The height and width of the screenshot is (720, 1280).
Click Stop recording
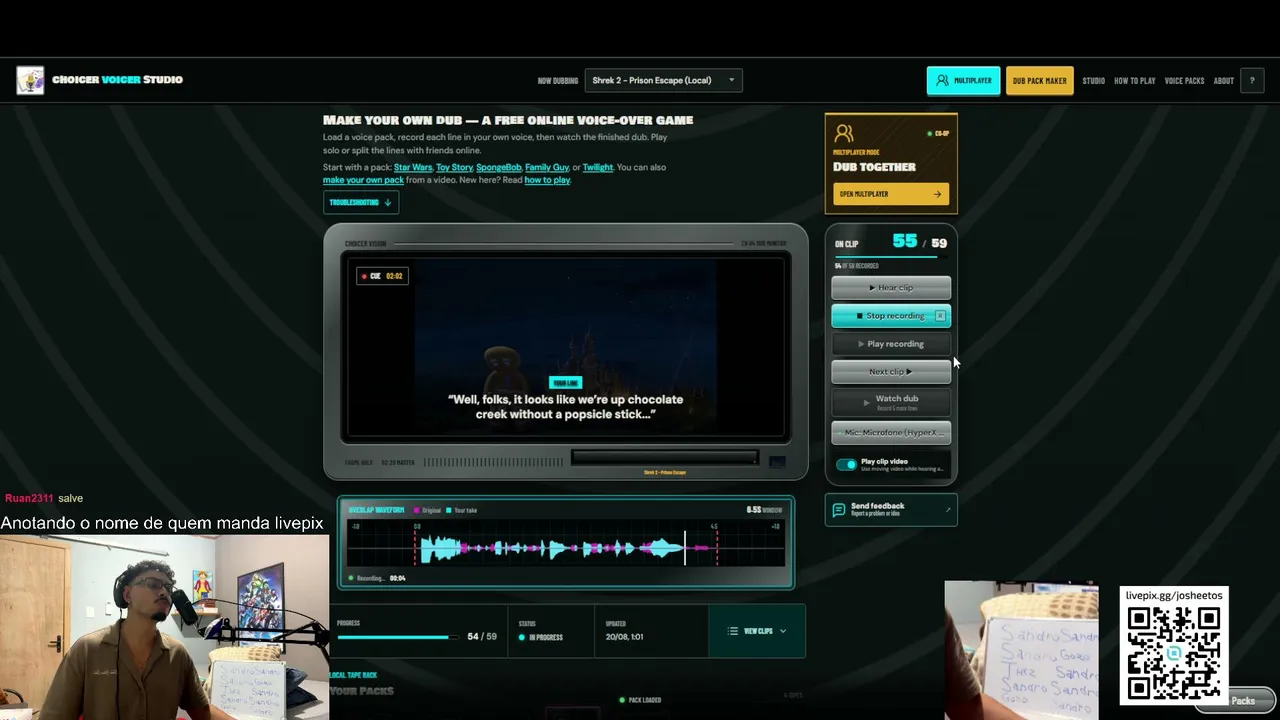[x=891, y=316]
